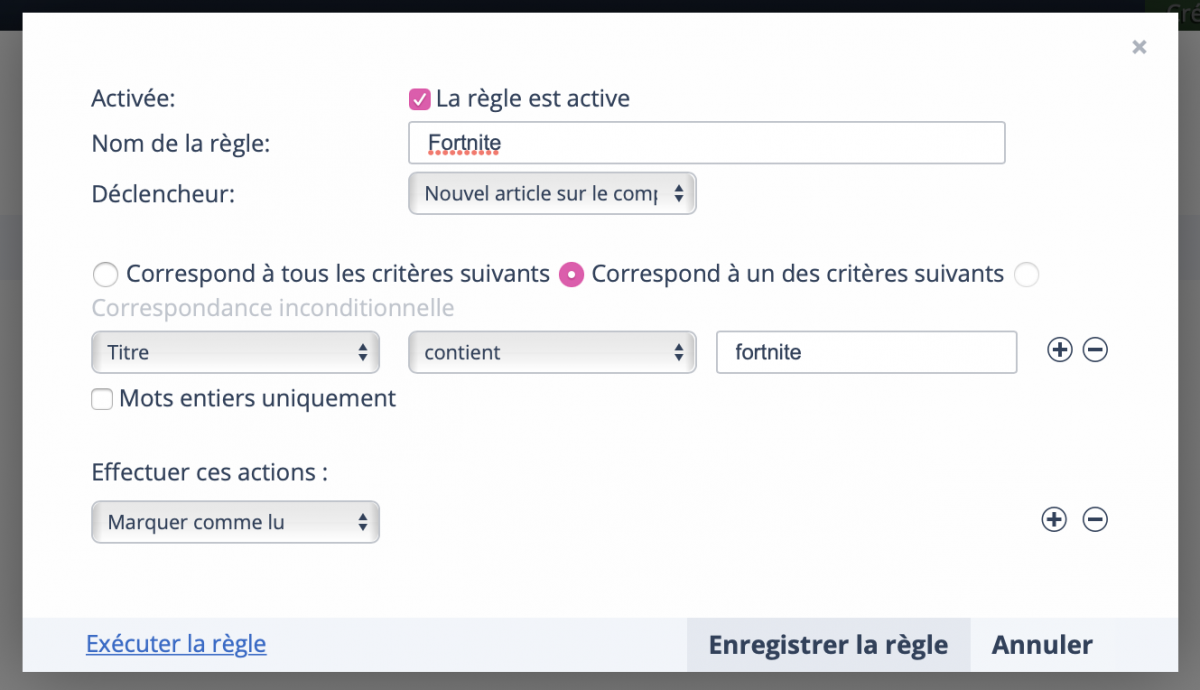Viewport: 1200px width, 690px height.
Task: Close the rule dialog with the X
Action: 1139,47
